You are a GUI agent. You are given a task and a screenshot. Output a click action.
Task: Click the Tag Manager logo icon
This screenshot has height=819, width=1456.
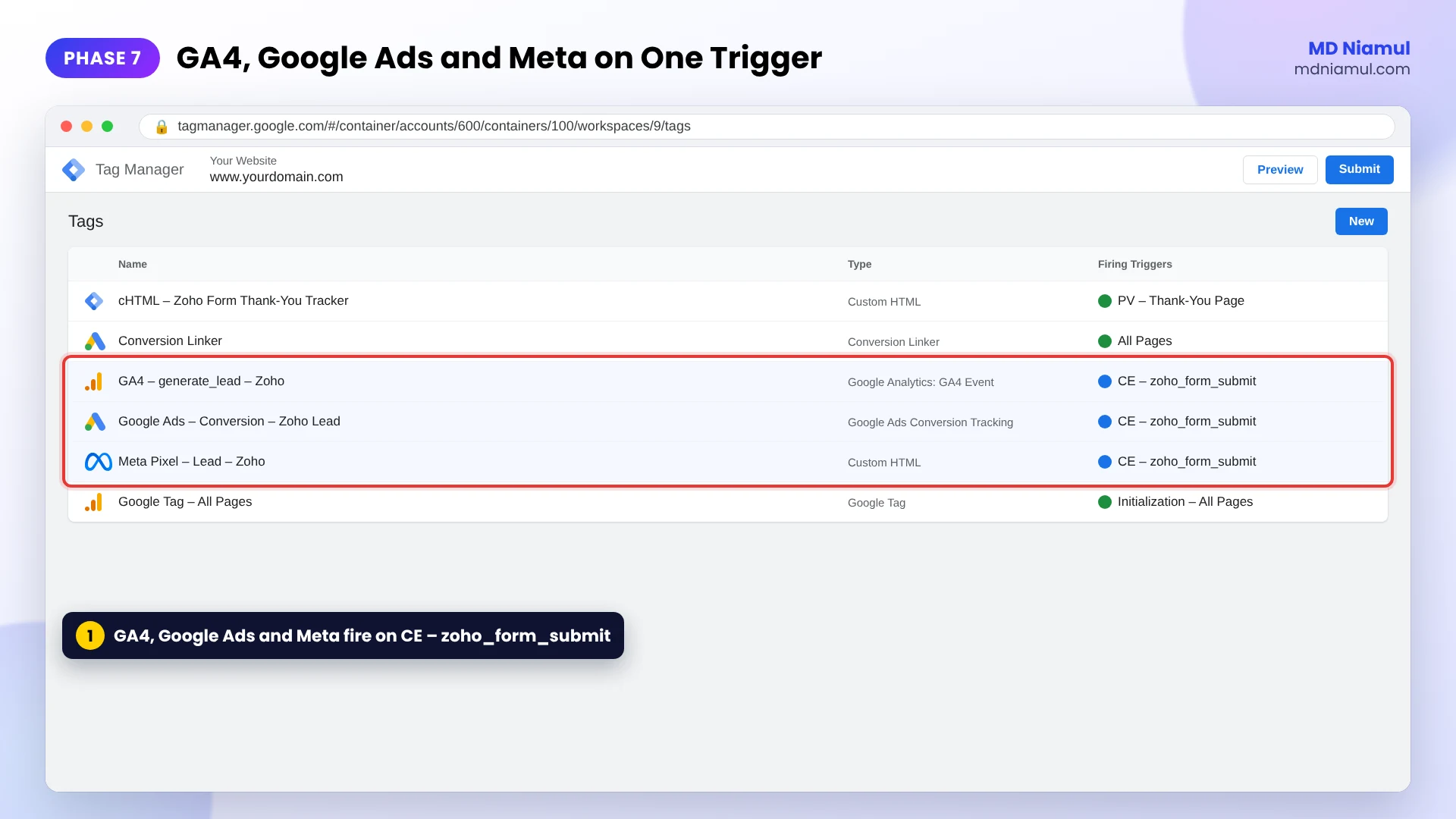[74, 170]
